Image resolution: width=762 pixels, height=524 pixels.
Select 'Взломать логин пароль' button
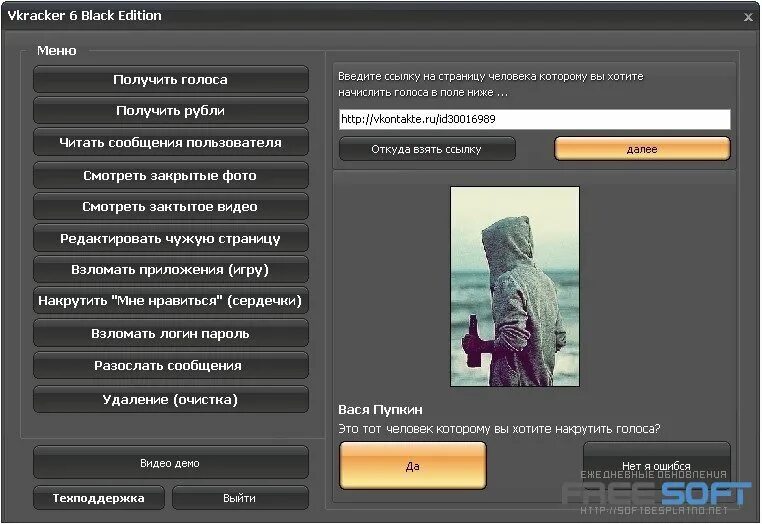pyautogui.click(x=171, y=333)
